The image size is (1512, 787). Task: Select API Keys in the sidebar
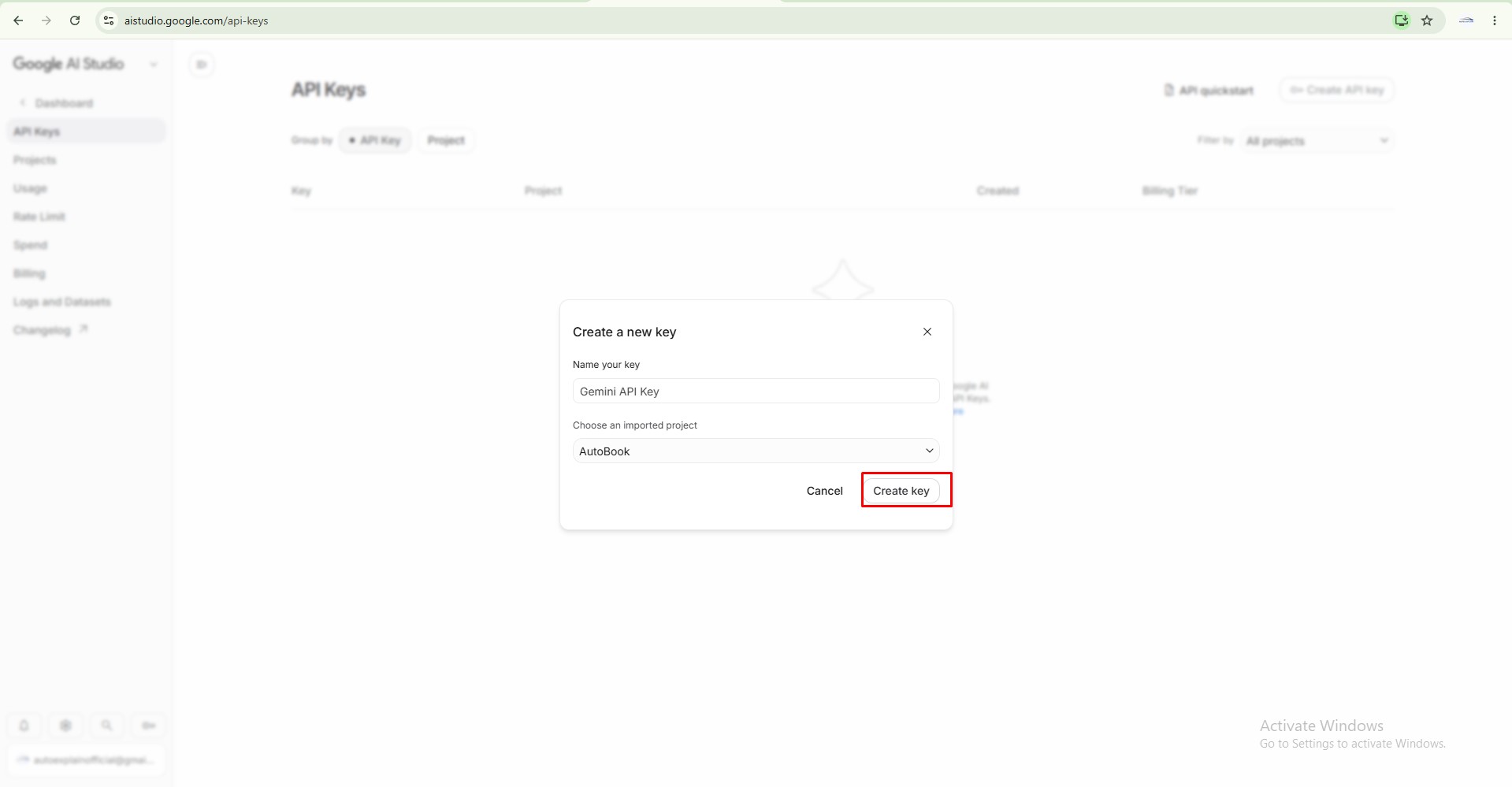(x=87, y=132)
